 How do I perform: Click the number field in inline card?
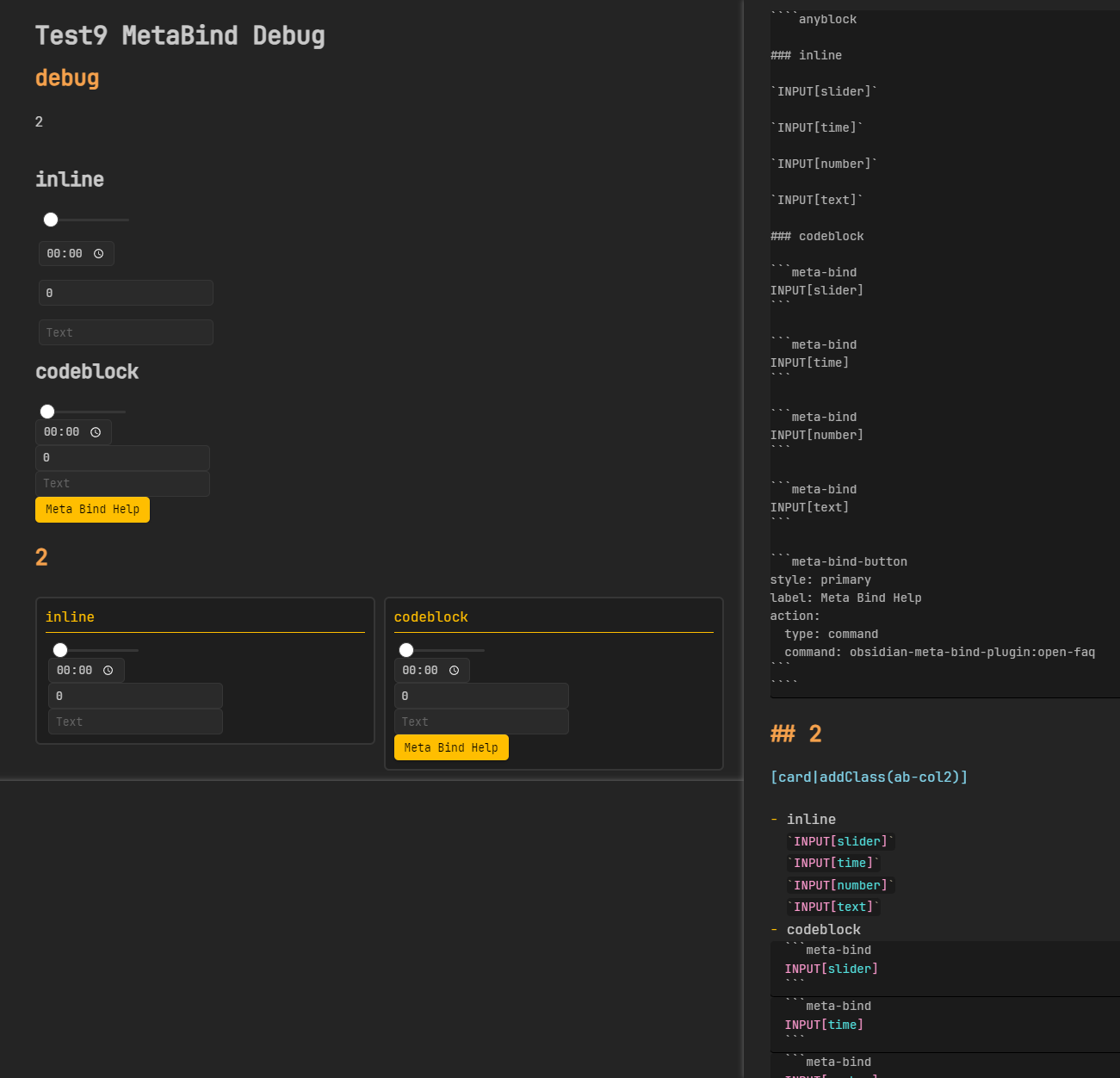(135, 696)
